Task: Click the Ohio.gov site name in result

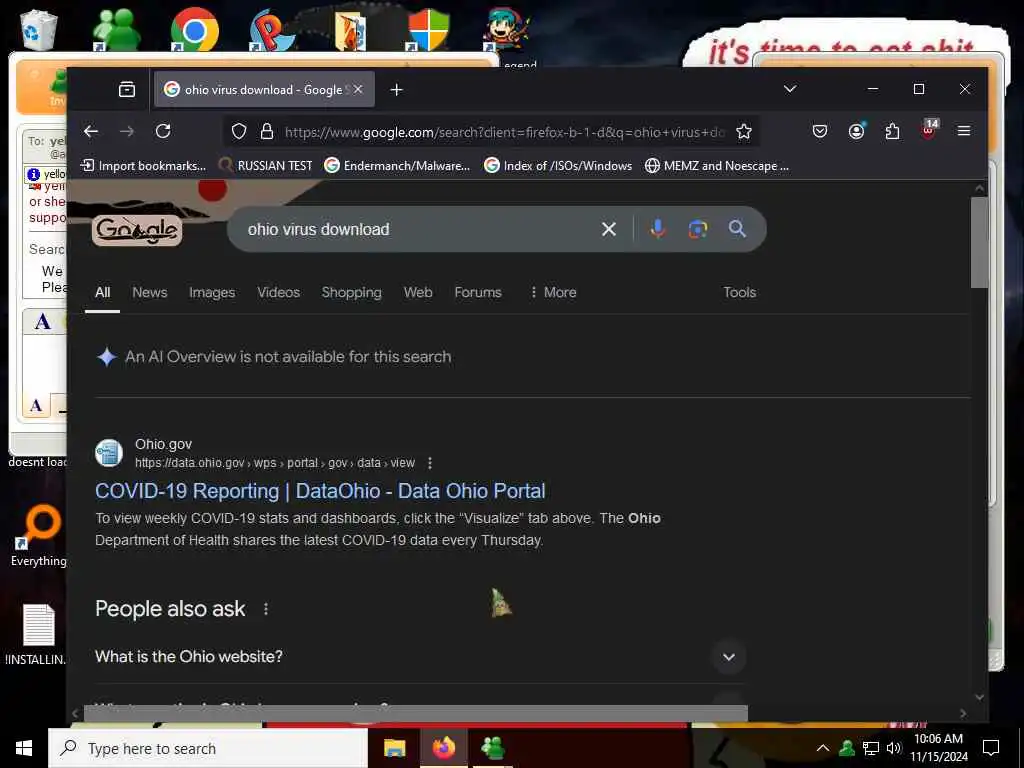Action: tap(163, 444)
